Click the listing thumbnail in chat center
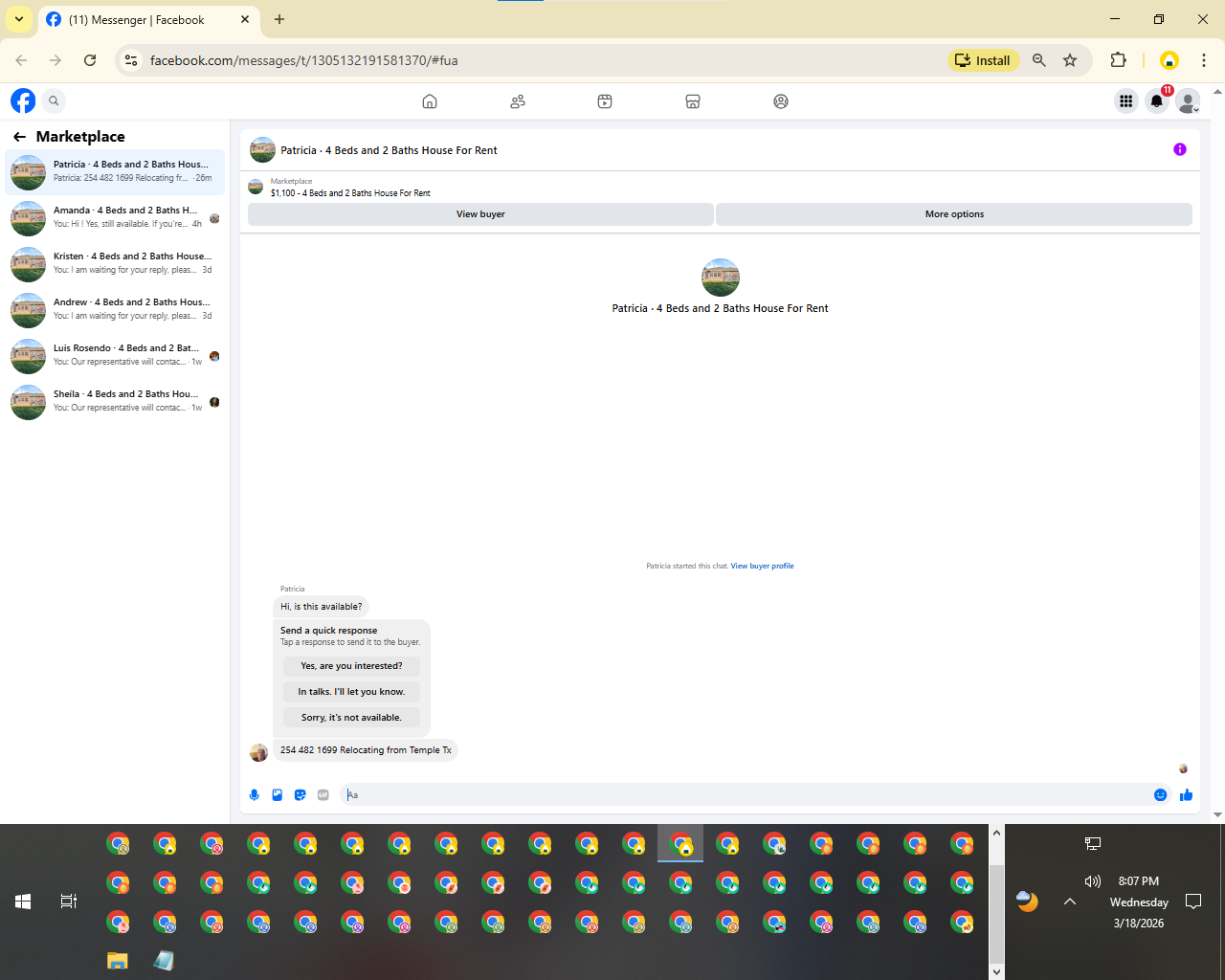1225x980 pixels. (721, 278)
